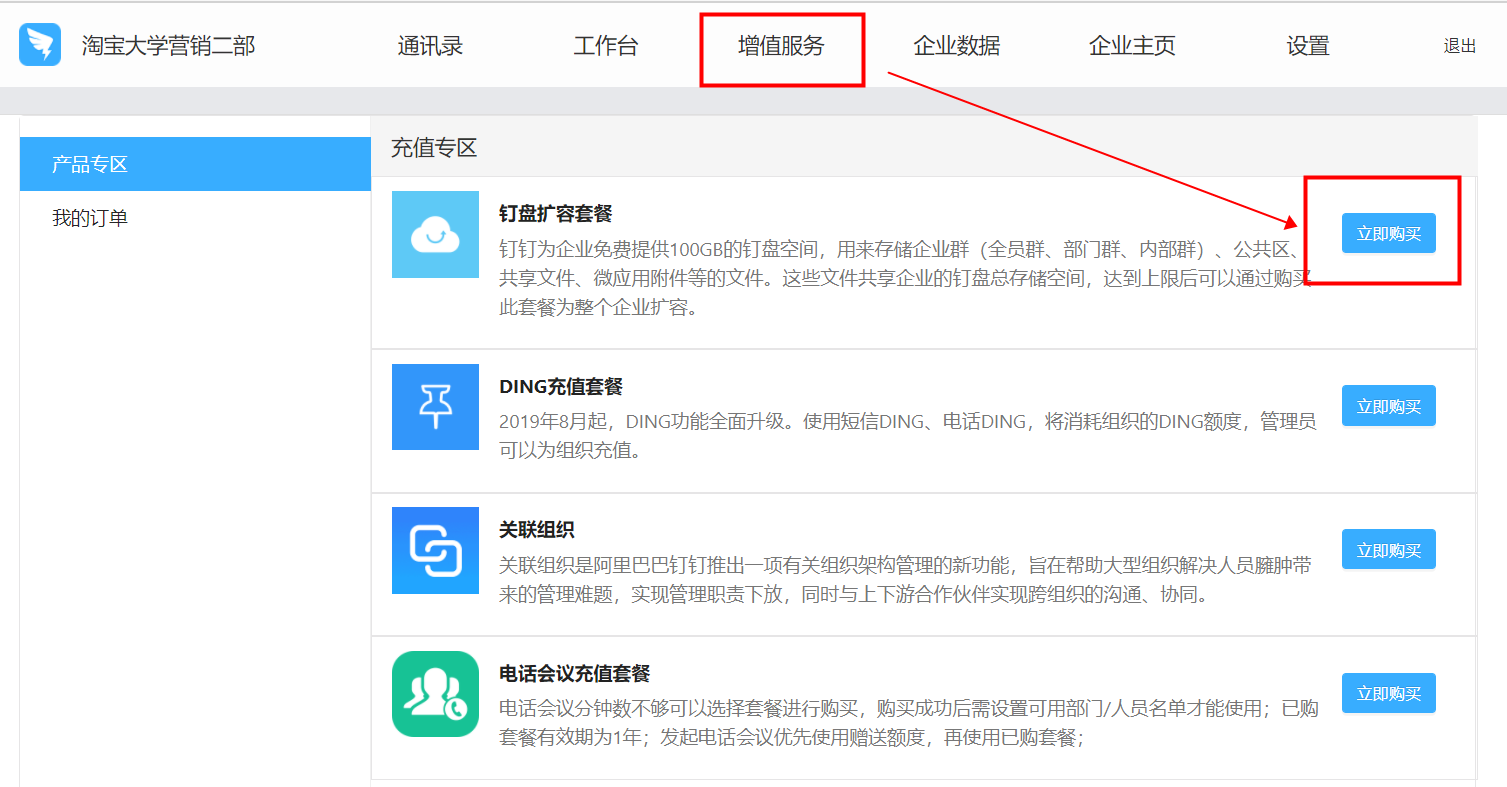Go to the 企业数据 tab
1507x787 pixels.
pos(957,46)
